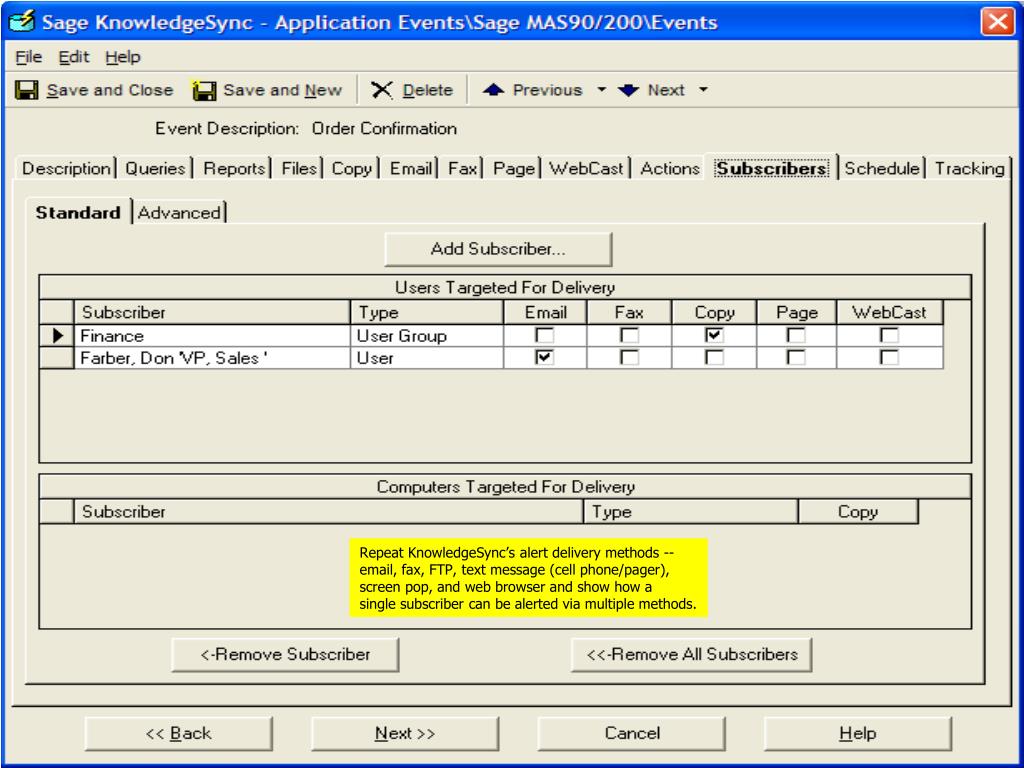Click the bottom Help button

(x=857, y=733)
